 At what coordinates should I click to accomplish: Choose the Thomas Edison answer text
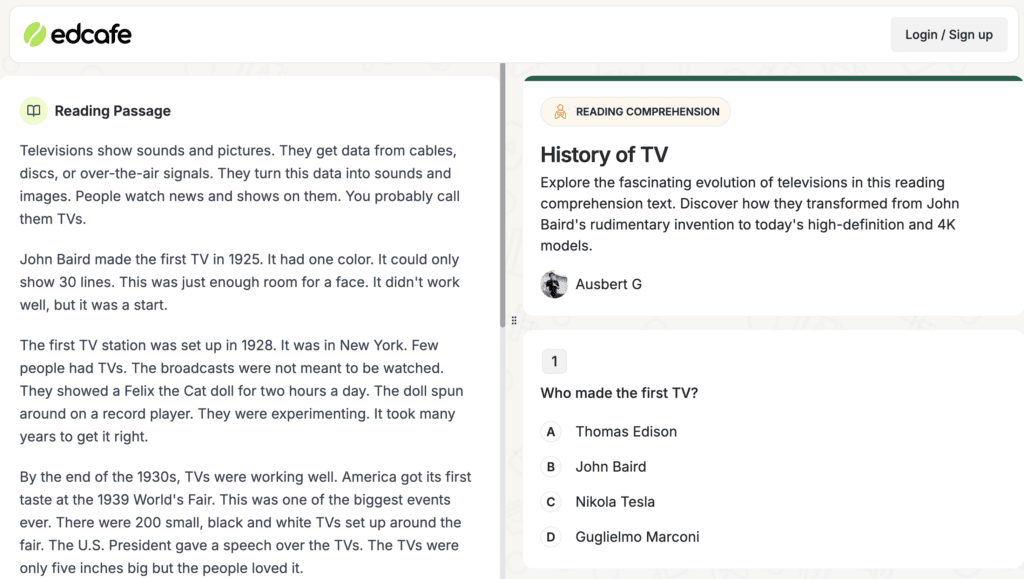[626, 431]
